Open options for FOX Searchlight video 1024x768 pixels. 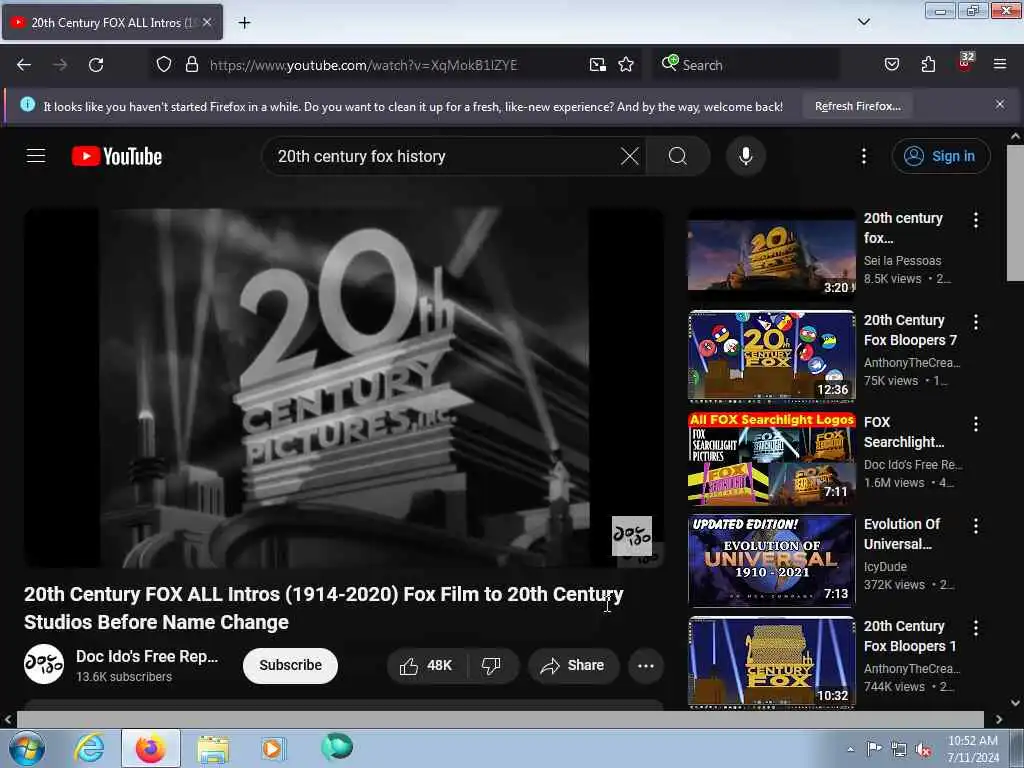tap(976, 424)
